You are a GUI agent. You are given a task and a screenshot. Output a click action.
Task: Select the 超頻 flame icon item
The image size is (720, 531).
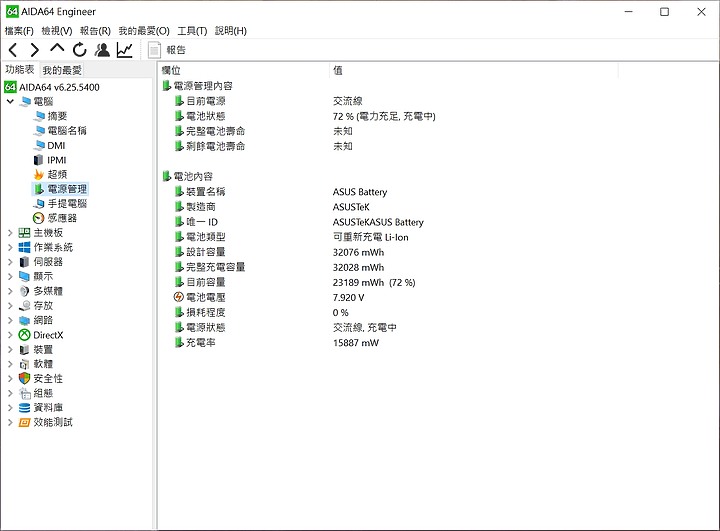(x=39, y=175)
